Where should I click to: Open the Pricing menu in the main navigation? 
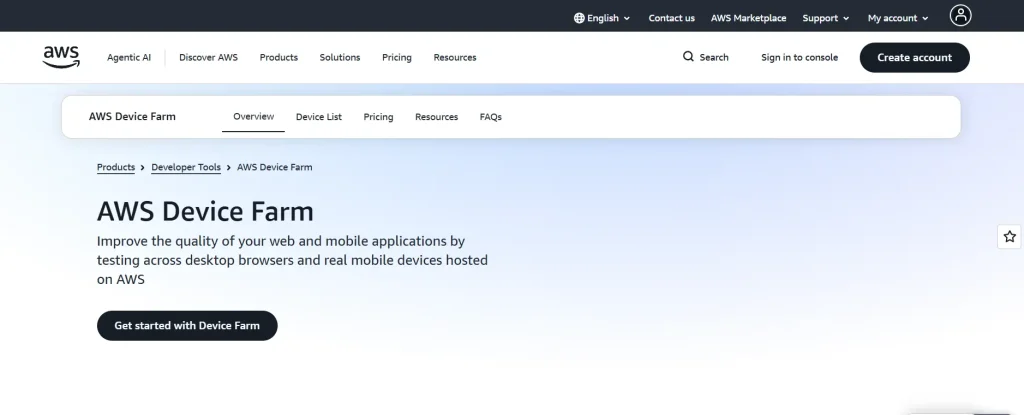(x=396, y=58)
